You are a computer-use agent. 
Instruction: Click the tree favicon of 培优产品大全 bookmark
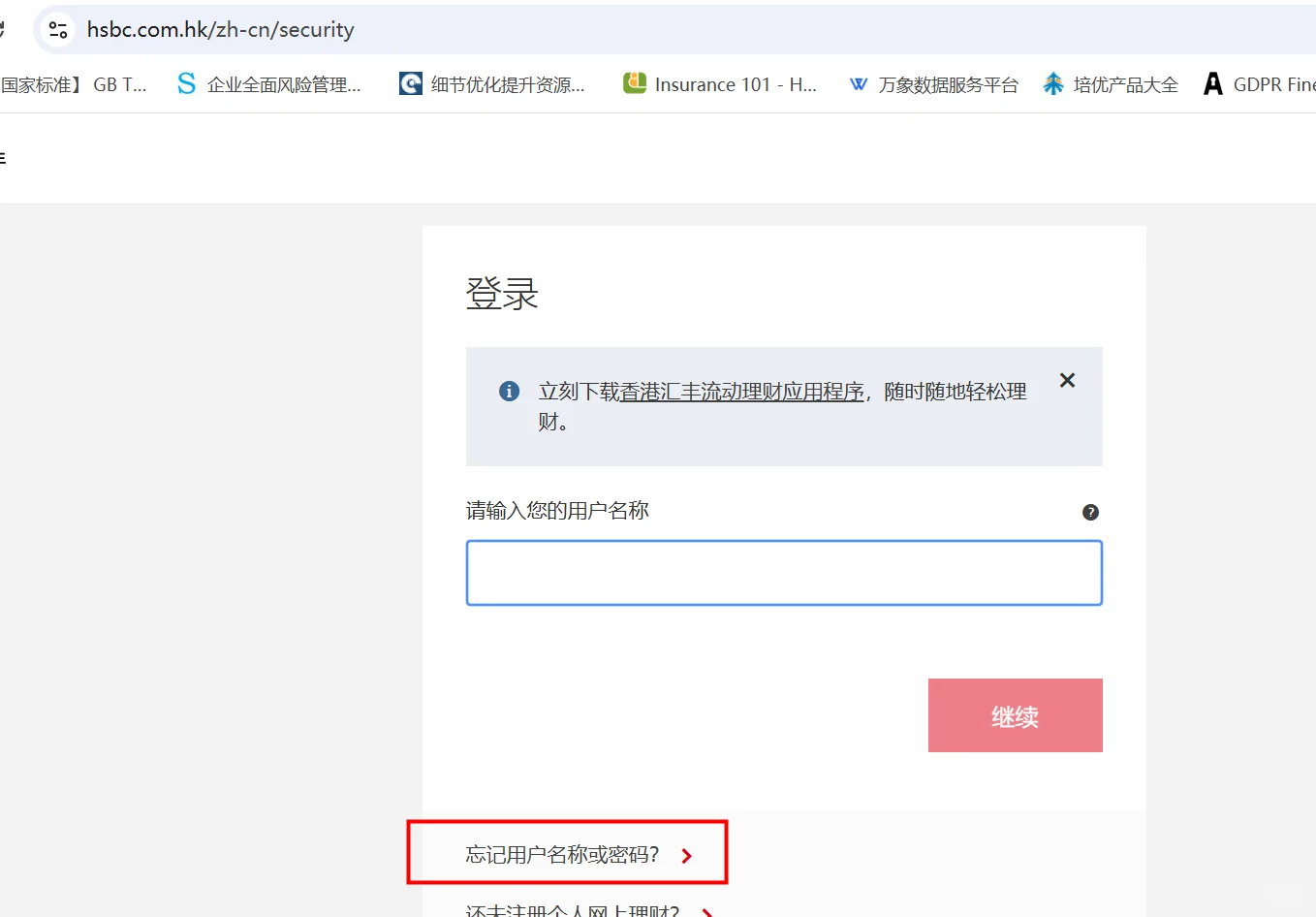[1052, 83]
